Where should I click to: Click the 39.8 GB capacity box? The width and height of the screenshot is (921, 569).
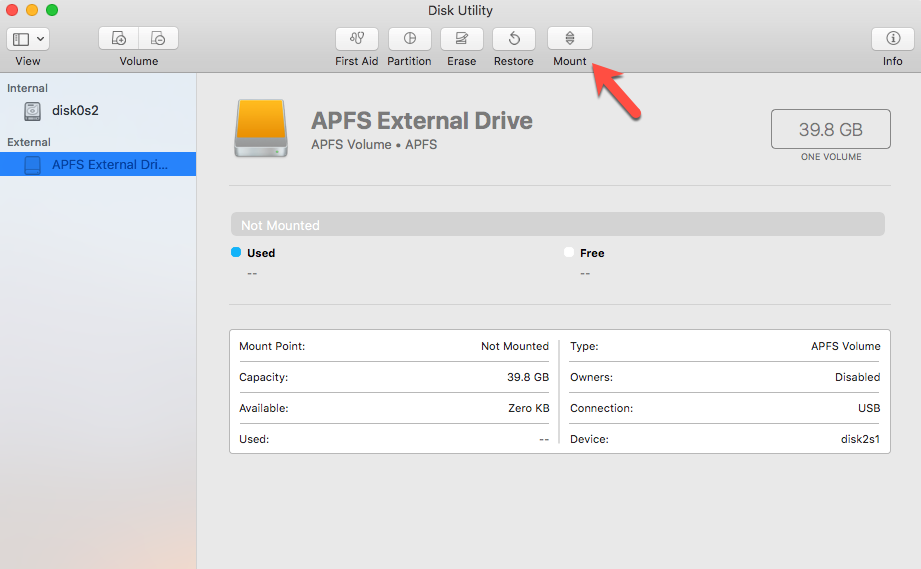click(831, 129)
